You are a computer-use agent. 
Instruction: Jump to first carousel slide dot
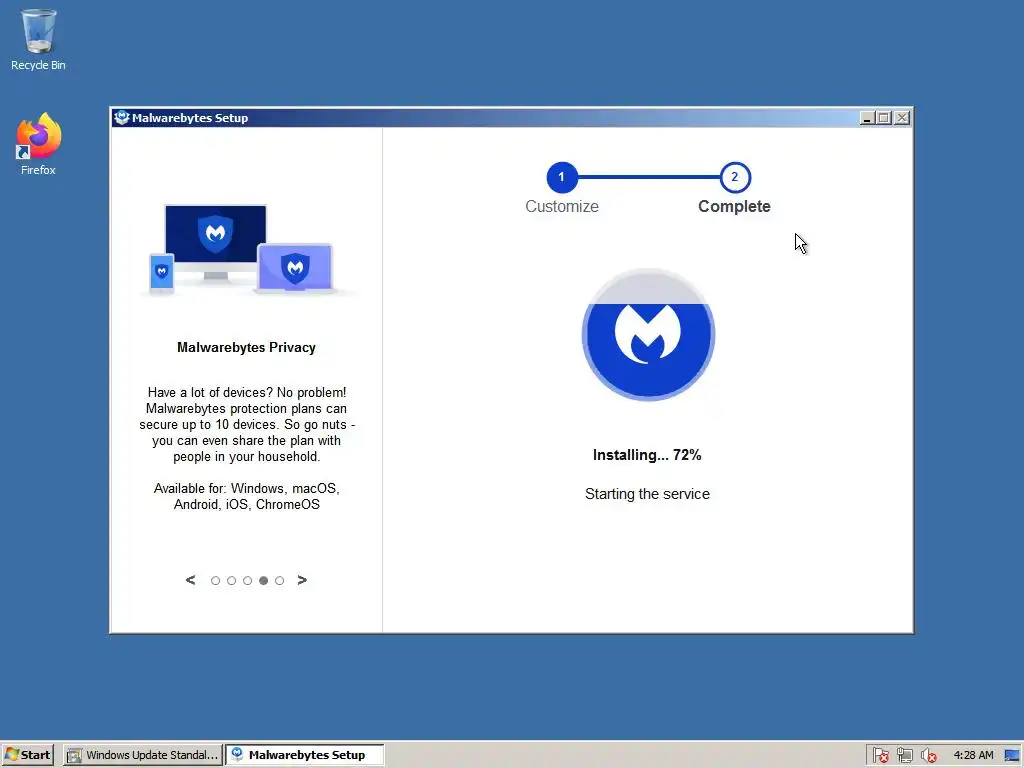[216, 581]
